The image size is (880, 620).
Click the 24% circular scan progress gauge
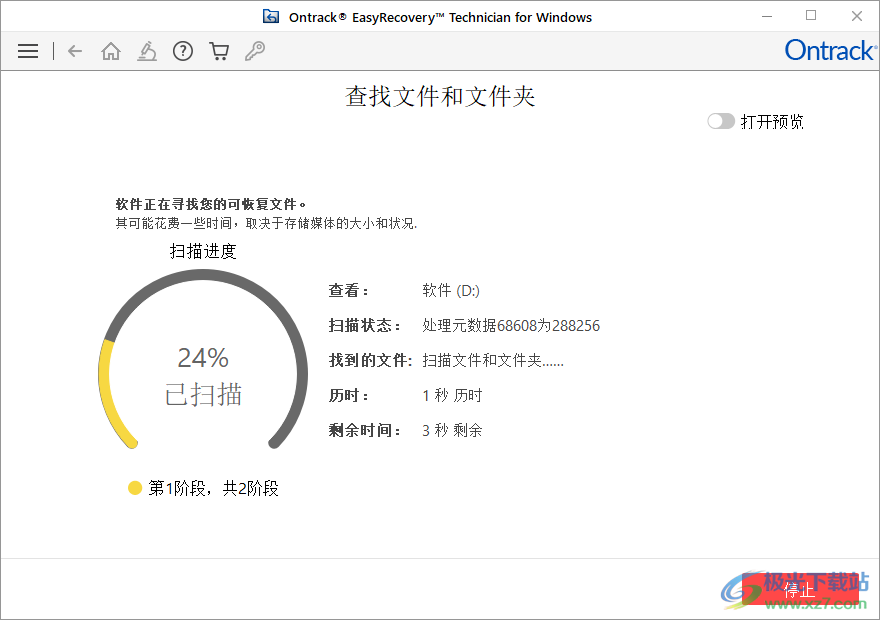tap(203, 360)
